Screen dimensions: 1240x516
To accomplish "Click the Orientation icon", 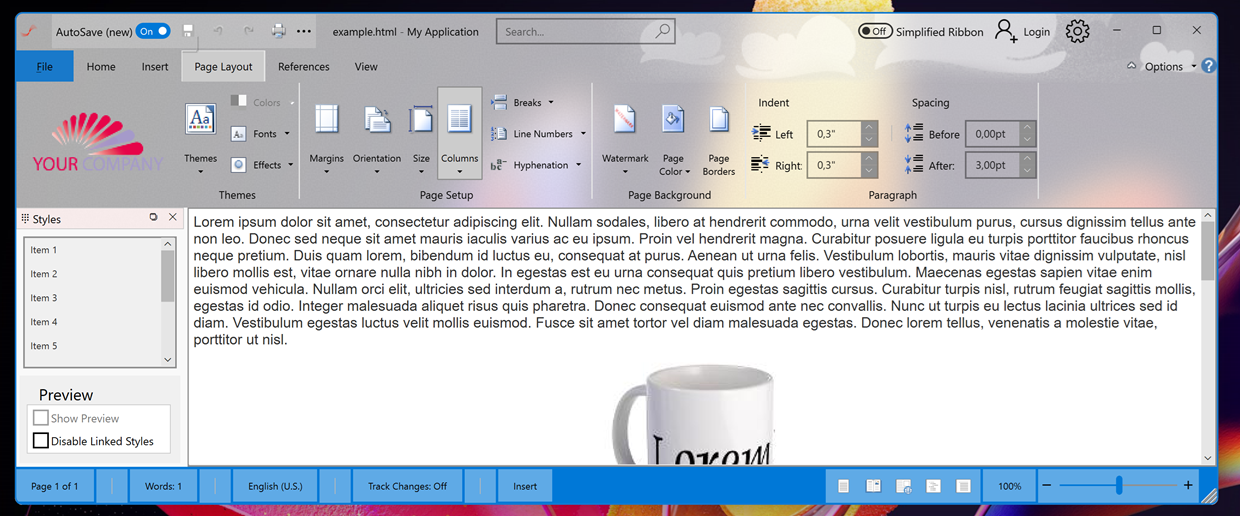I will pos(377,120).
